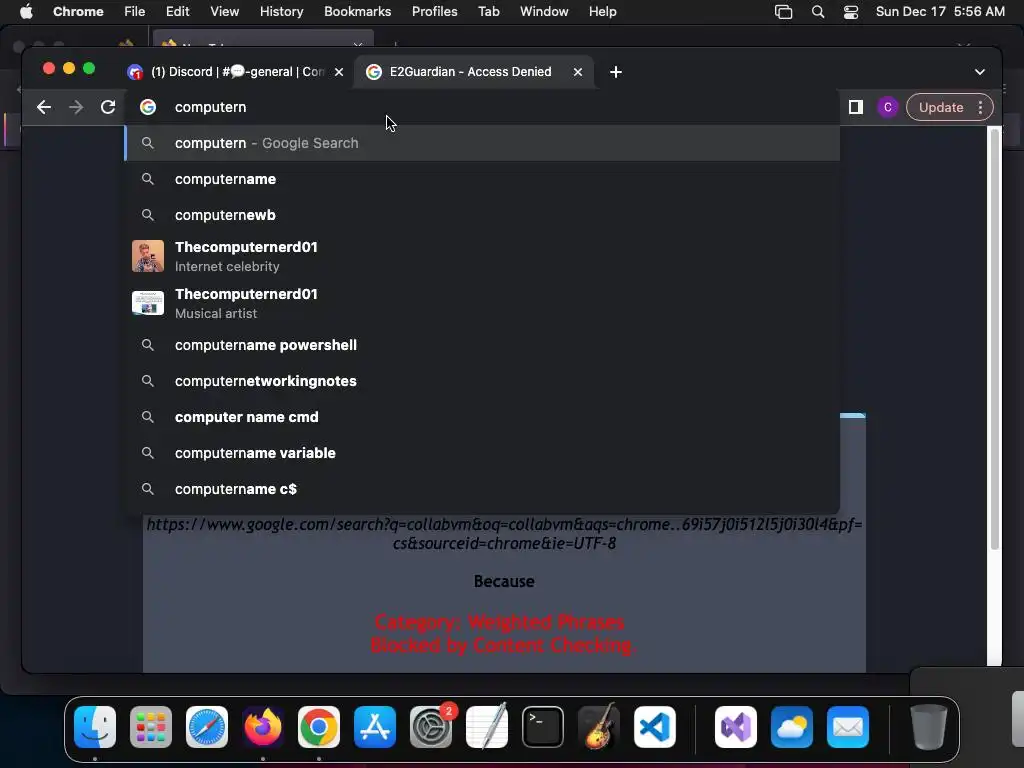The width and height of the screenshot is (1024, 768).
Task: Open System Settings from the Dock
Action: (x=431, y=727)
